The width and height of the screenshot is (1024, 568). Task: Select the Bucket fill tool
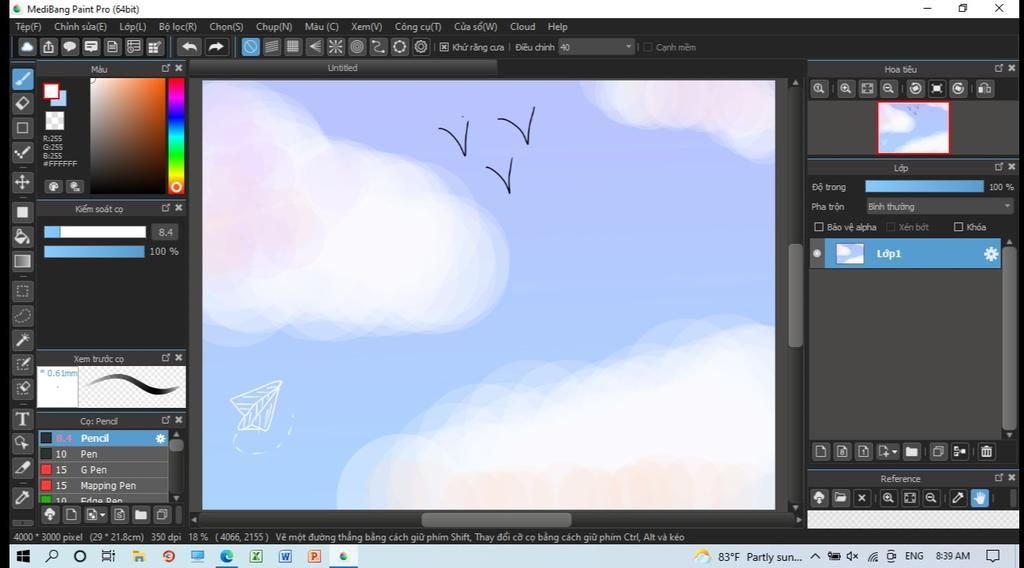[22, 236]
